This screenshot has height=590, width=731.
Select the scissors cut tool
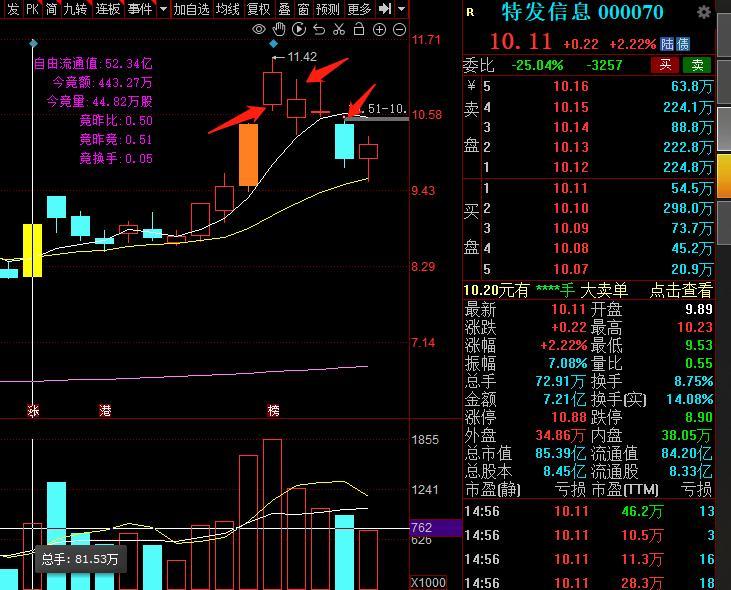tap(339, 29)
